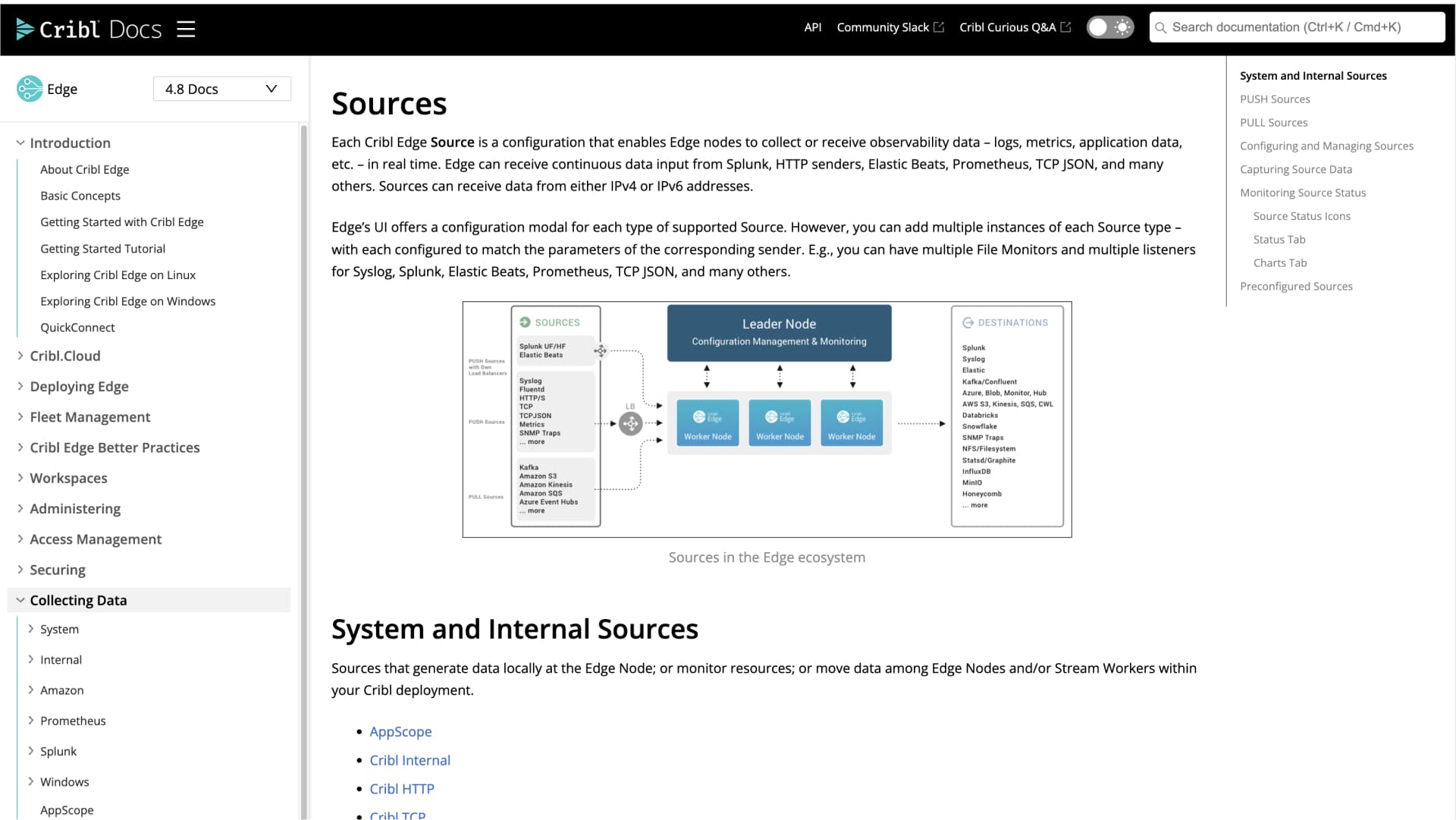The image size is (1456, 820).
Task: Expand the System subsection
Action: (x=31, y=629)
